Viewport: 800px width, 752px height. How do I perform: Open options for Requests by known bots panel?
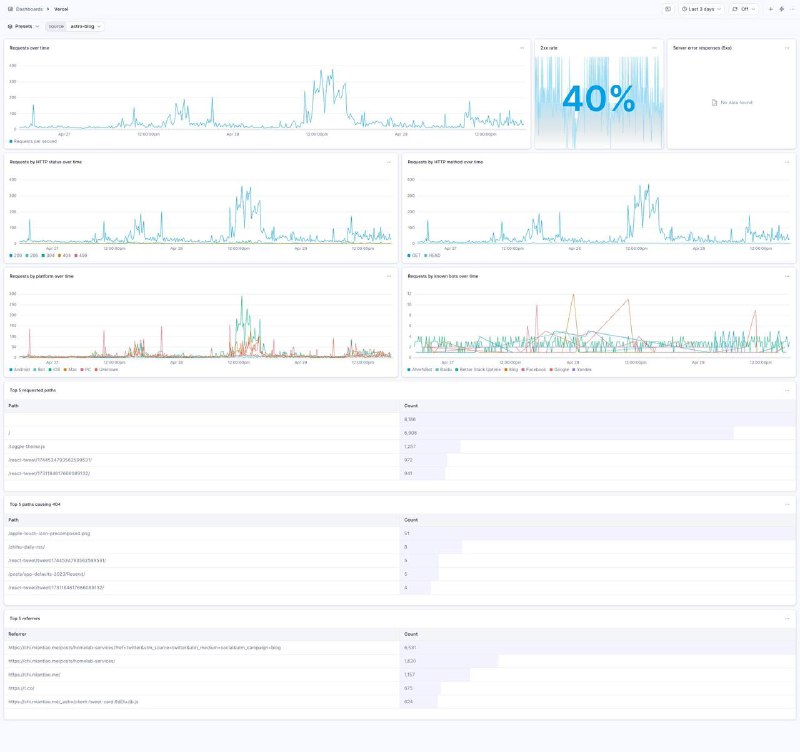[787, 276]
